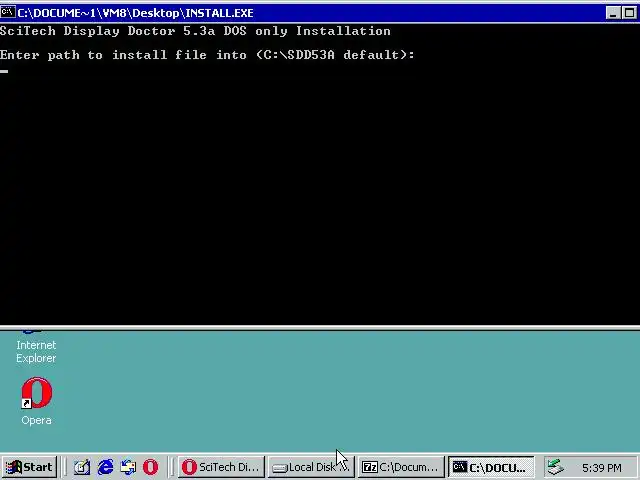The image size is (640, 480).
Task: Maximize the INSTALL.EXE console window
Action: pyautogui.click(x=629, y=13)
